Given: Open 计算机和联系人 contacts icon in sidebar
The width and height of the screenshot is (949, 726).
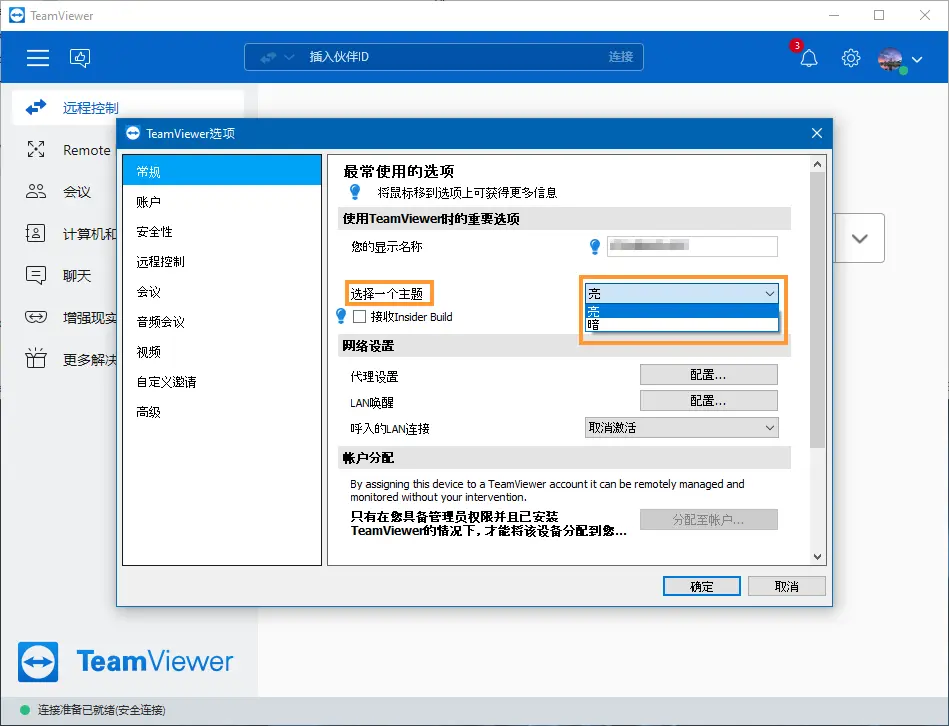Looking at the screenshot, I should 36,233.
